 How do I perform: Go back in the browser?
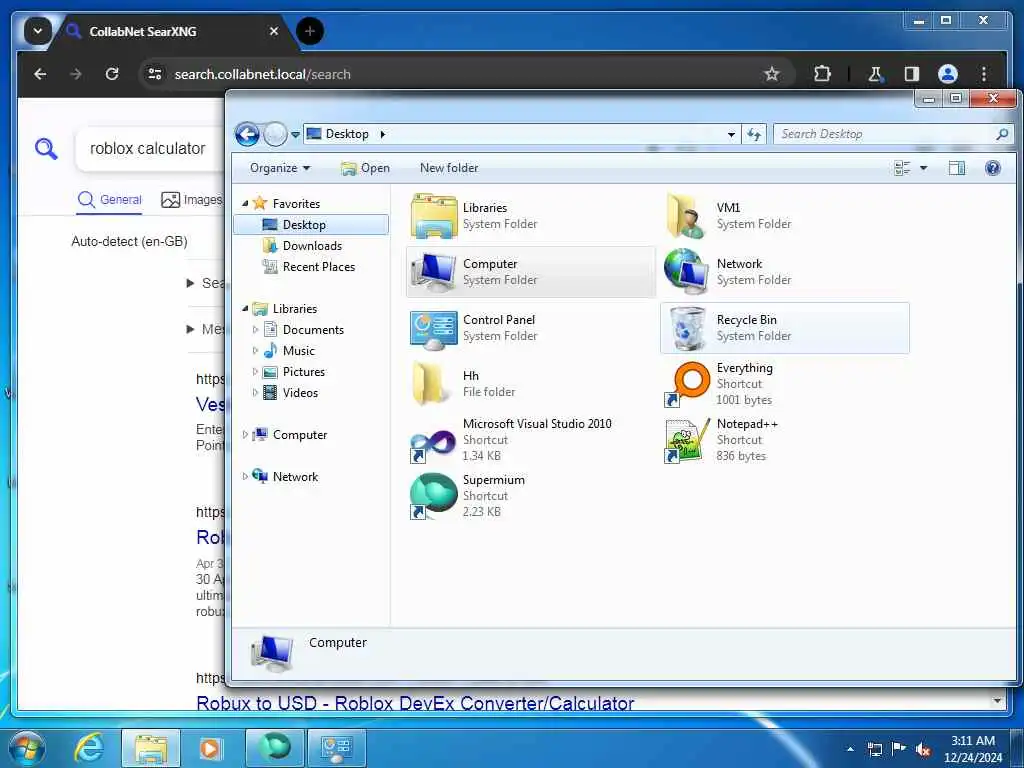click(x=40, y=74)
